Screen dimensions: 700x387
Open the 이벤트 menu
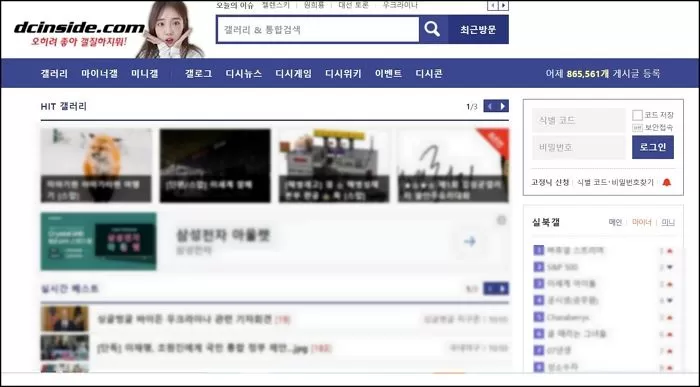[388, 74]
